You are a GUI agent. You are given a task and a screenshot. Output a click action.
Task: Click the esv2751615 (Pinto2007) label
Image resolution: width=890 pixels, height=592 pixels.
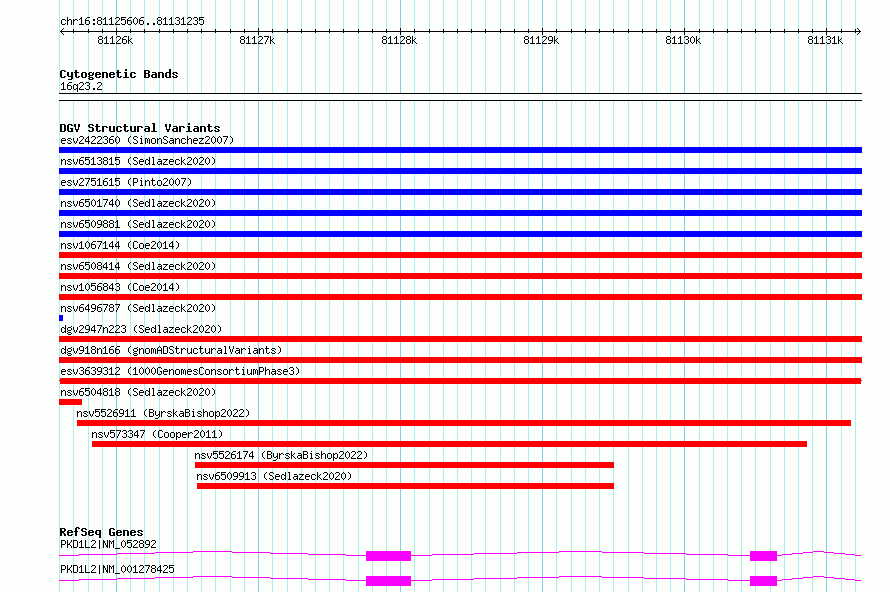coord(126,182)
